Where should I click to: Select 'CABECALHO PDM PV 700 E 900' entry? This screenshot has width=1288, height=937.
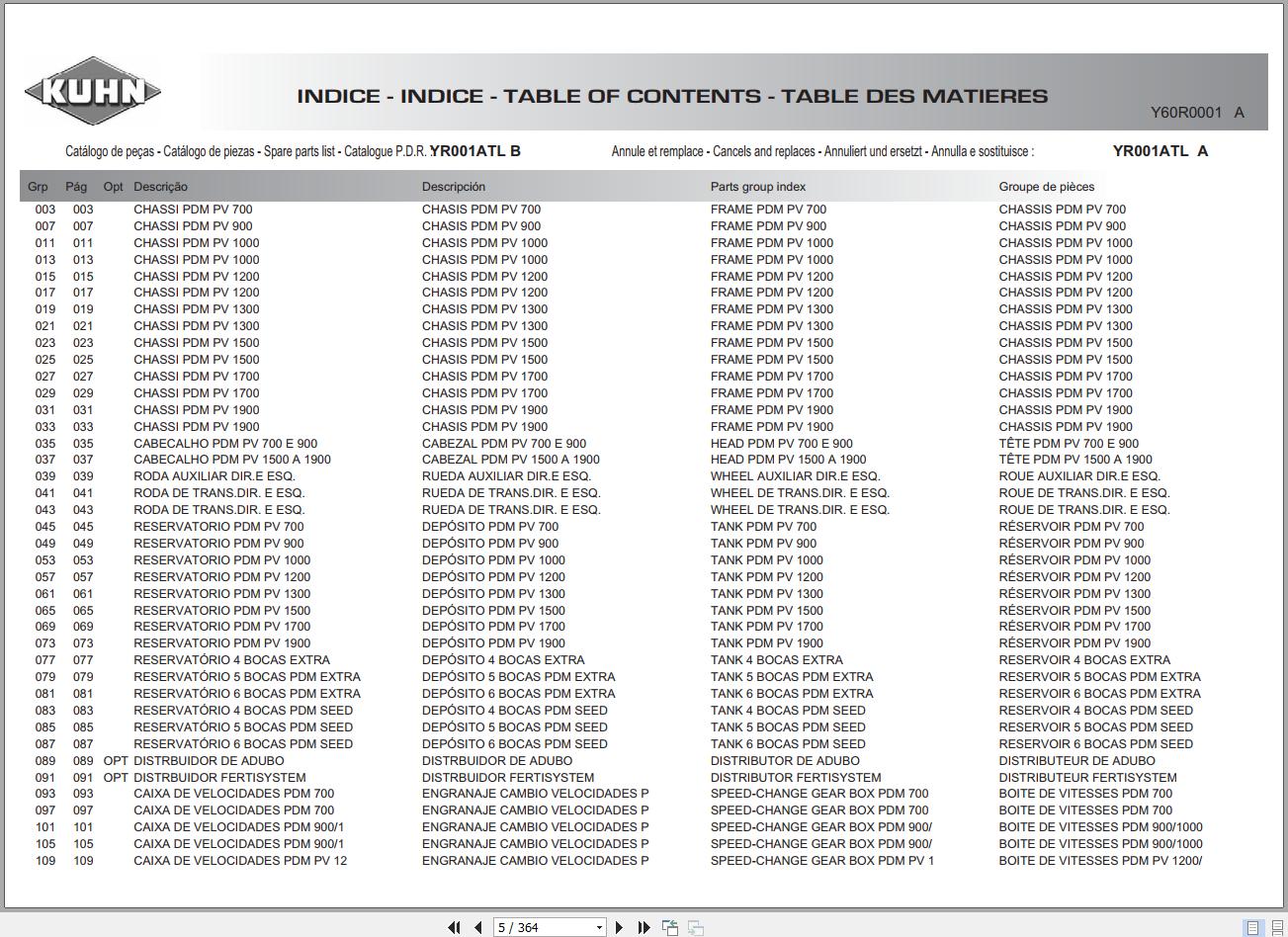click(225, 444)
